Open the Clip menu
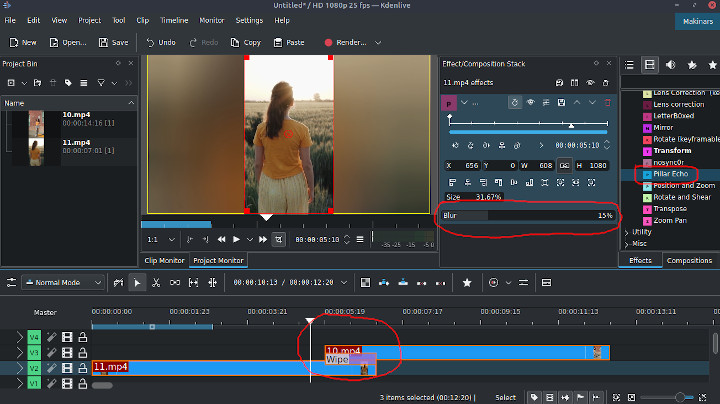Viewport: 720px width, 404px height. pos(143,20)
